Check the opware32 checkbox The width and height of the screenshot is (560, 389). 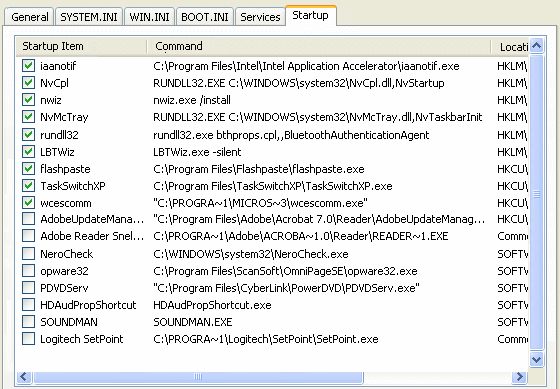28,271
